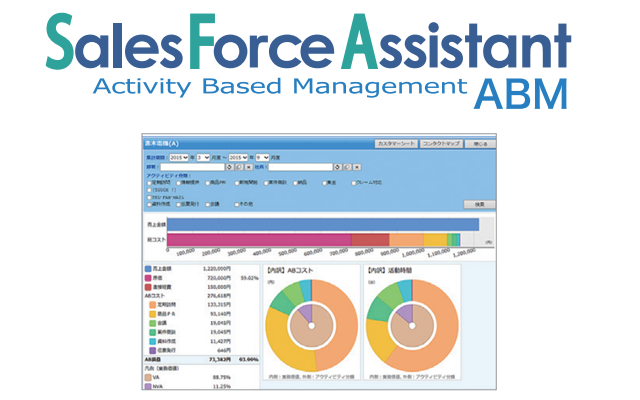
Task: Clear the 社員 field with its x icon
Action: point(357,167)
